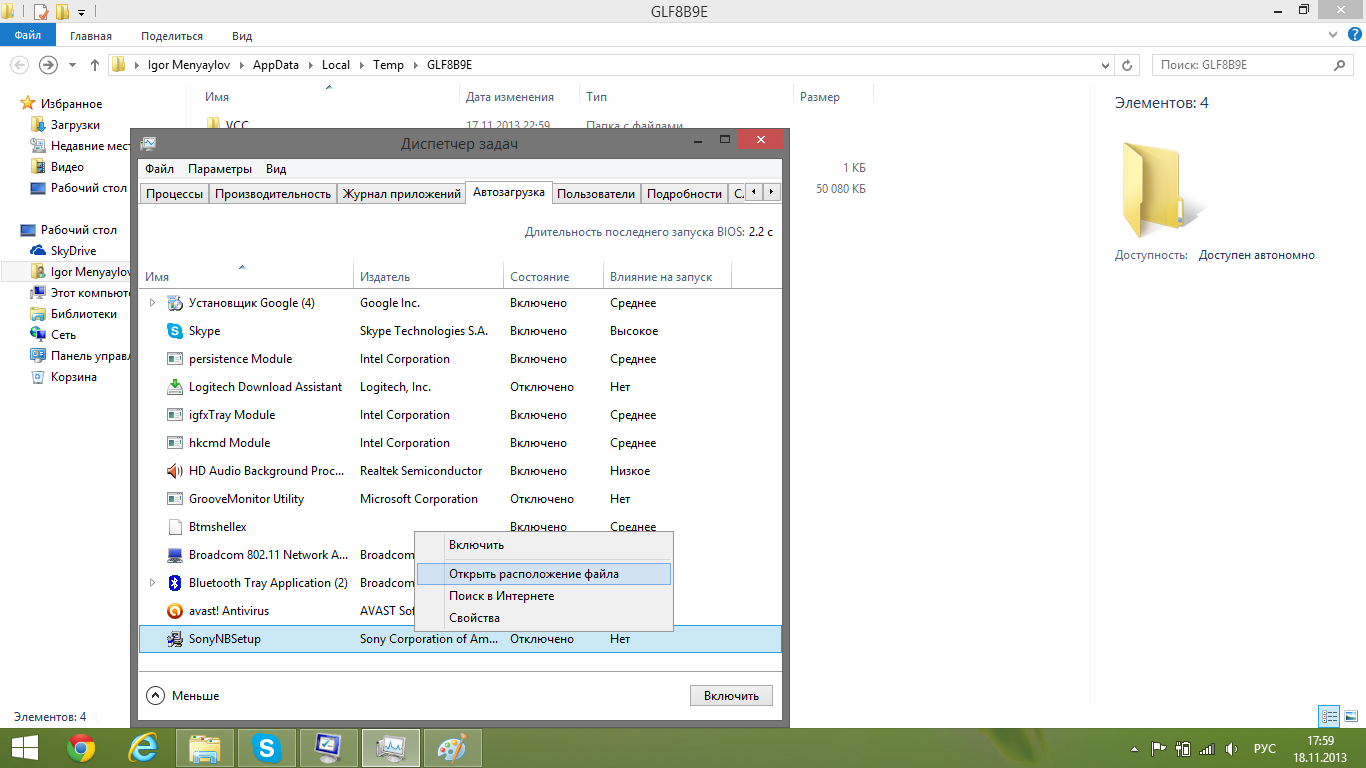The height and width of the screenshot is (768, 1366).
Task: Expand the Bluetooth Tray Application group
Action: pos(152,583)
